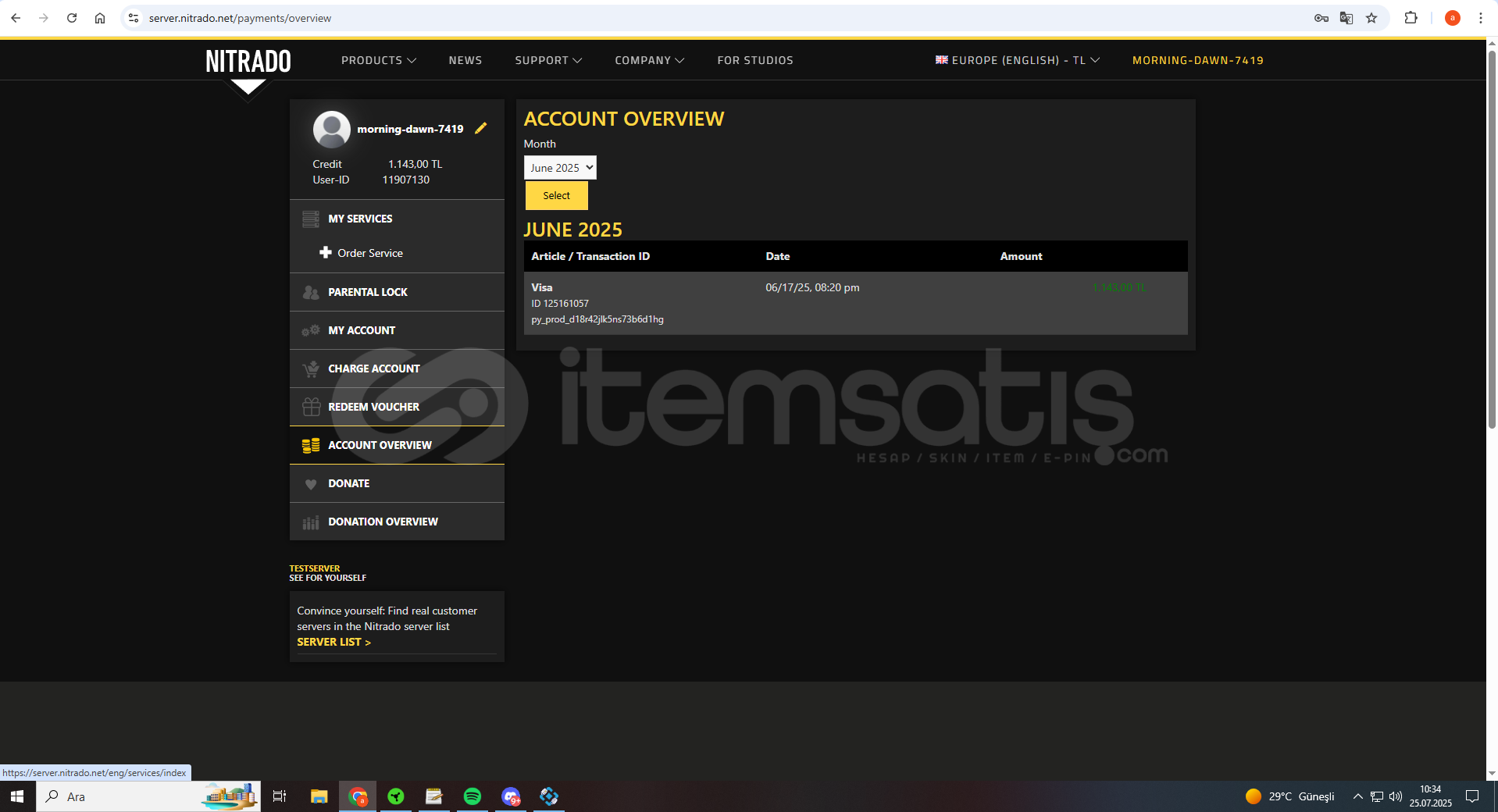This screenshot has width=1498, height=812.
Task: Open Parental Lock section
Action: tap(368, 292)
